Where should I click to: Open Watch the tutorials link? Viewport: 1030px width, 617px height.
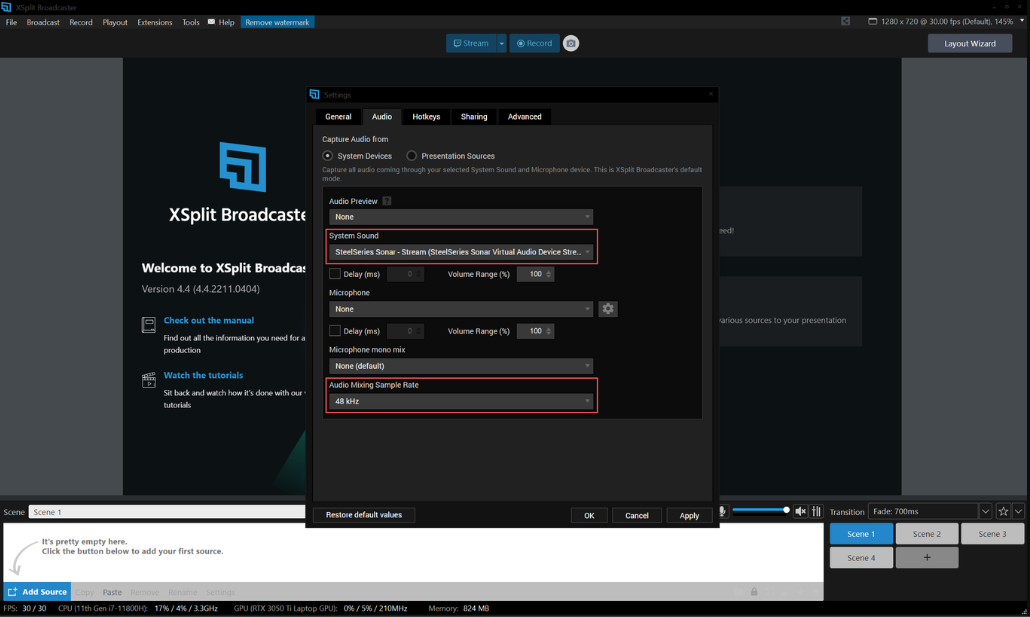pos(203,375)
